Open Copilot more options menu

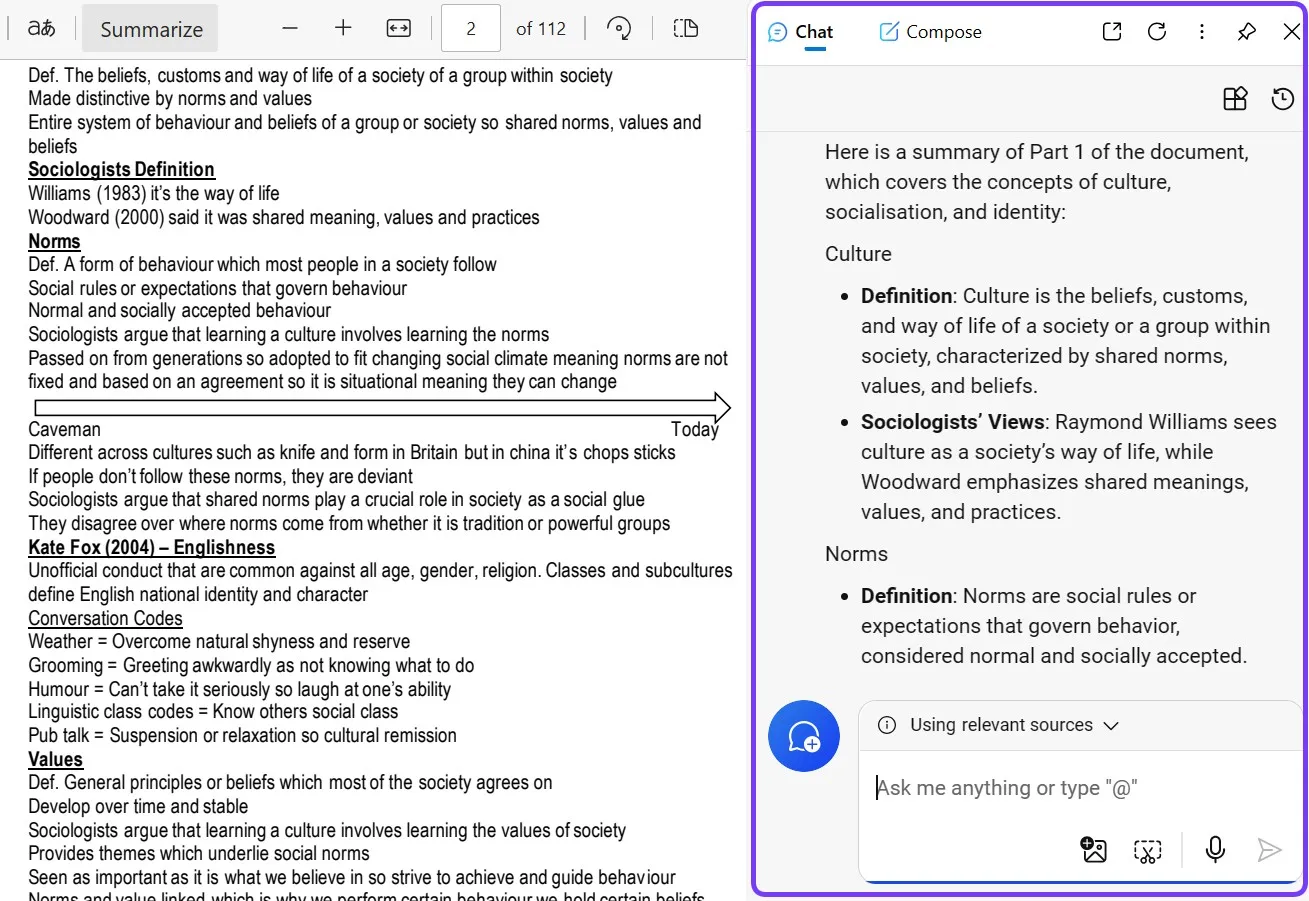[1201, 31]
